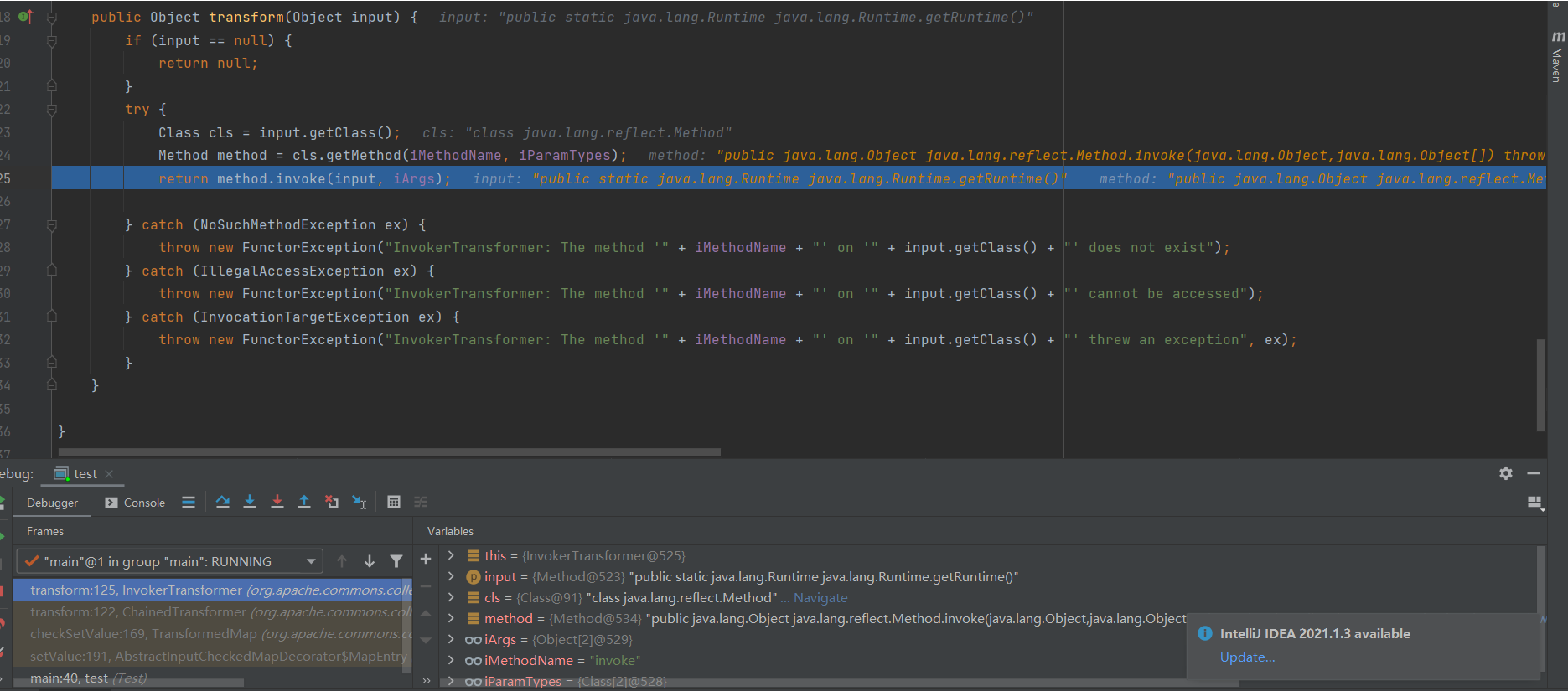
Task: Expand the 'this' variable node
Action: [451, 555]
